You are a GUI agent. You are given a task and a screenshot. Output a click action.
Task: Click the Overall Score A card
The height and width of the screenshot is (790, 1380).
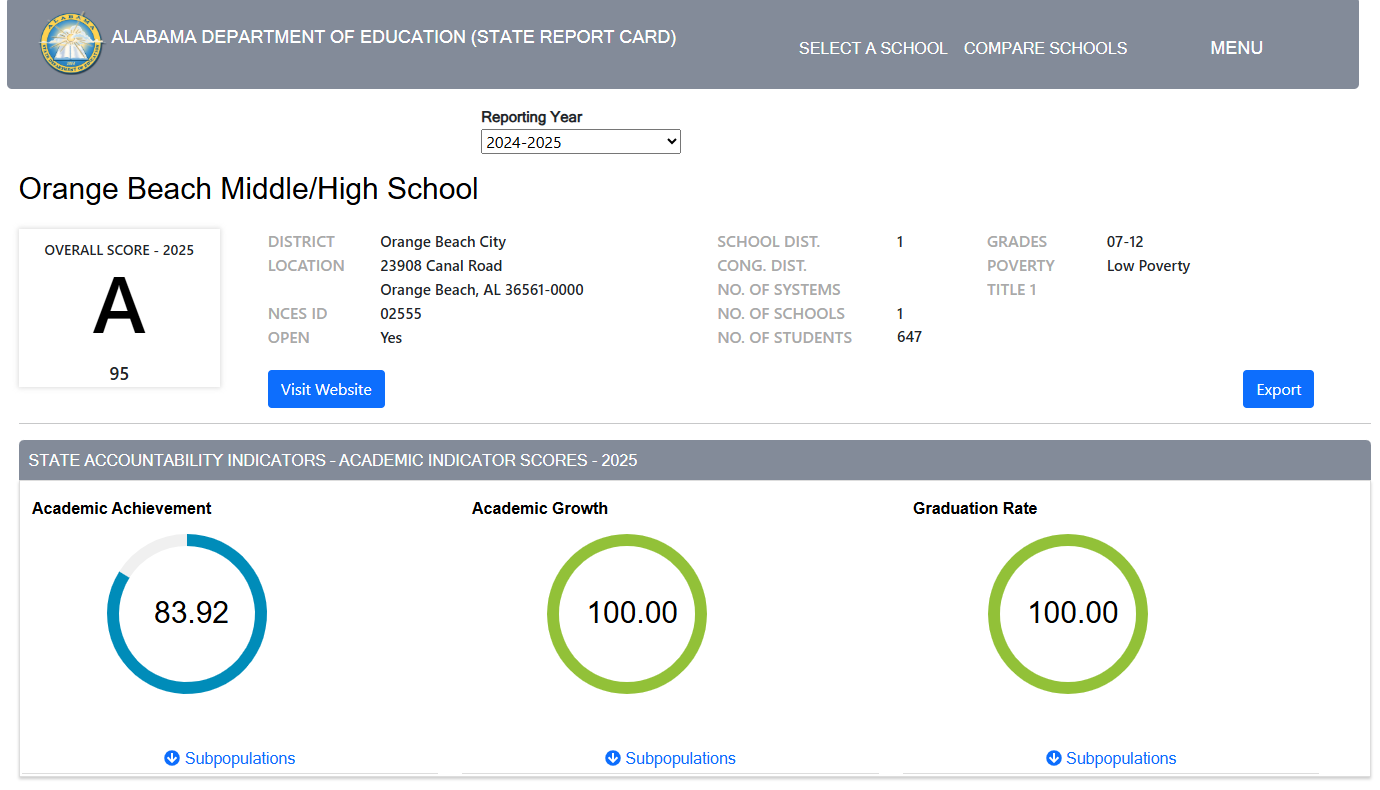point(119,308)
